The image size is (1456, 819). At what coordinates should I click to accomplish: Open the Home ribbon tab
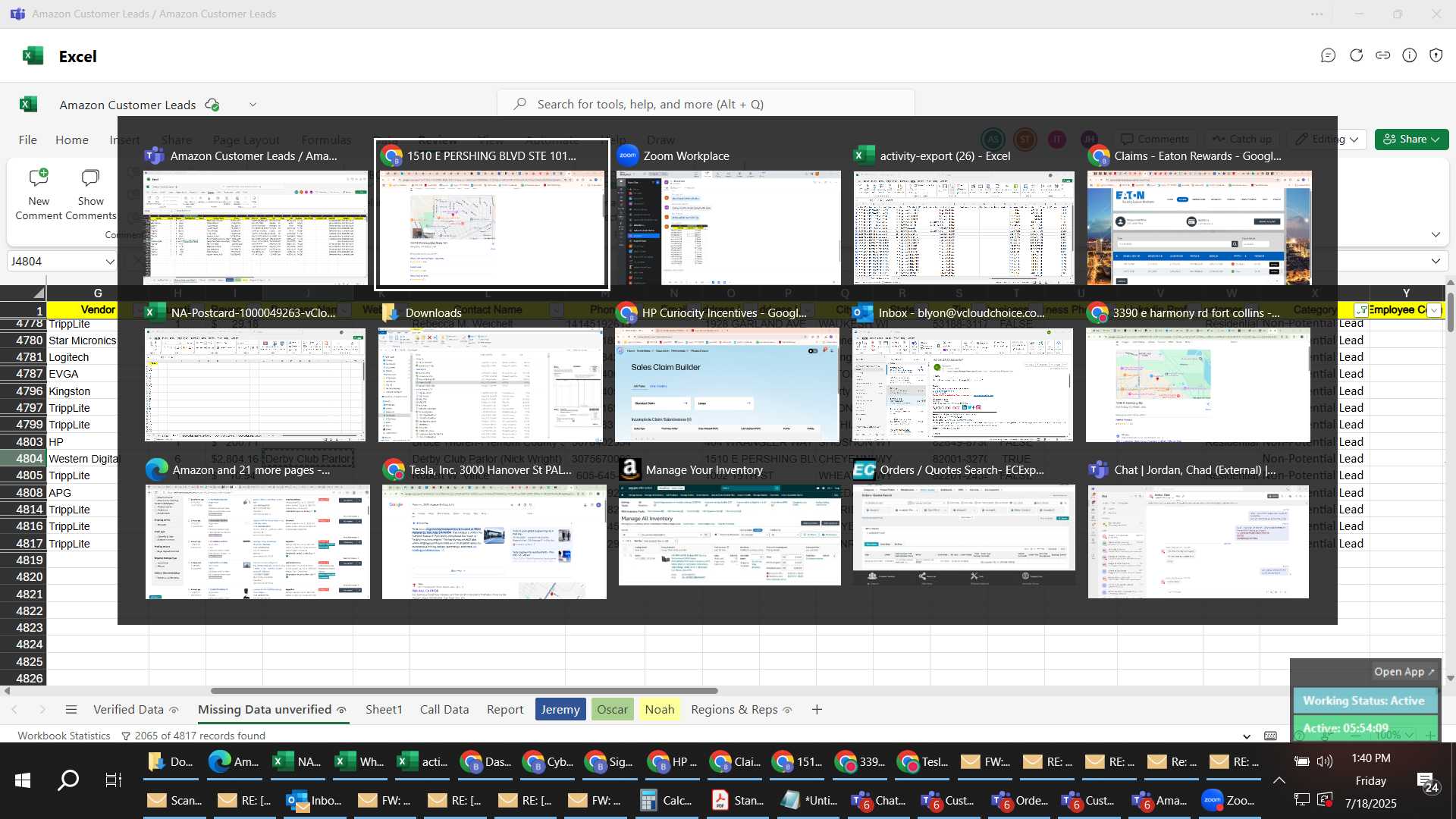(x=72, y=140)
